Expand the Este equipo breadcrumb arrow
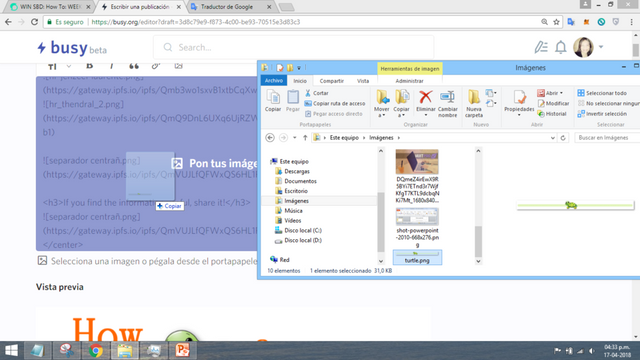The image size is (640, 360). 364,138
